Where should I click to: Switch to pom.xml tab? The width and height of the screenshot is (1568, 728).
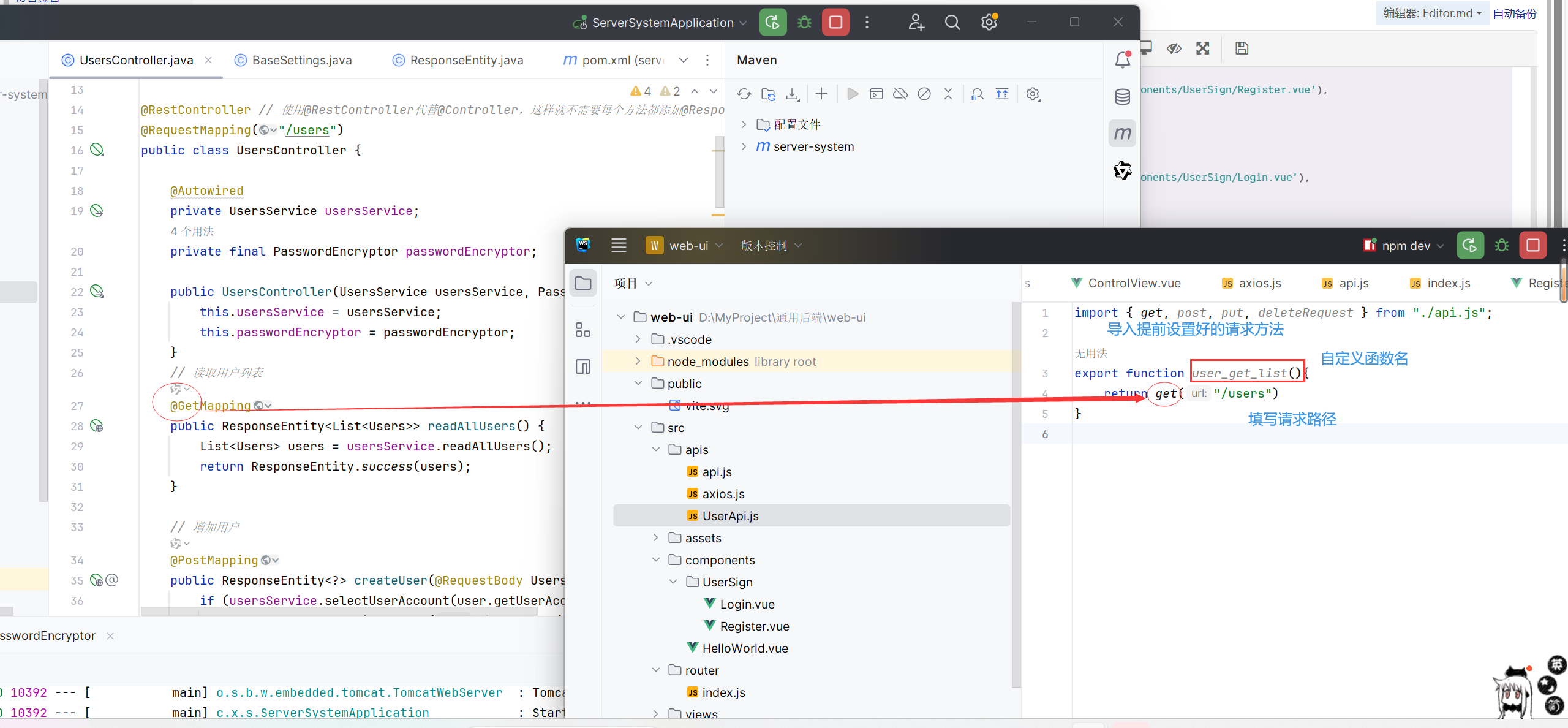pos(612,60)
